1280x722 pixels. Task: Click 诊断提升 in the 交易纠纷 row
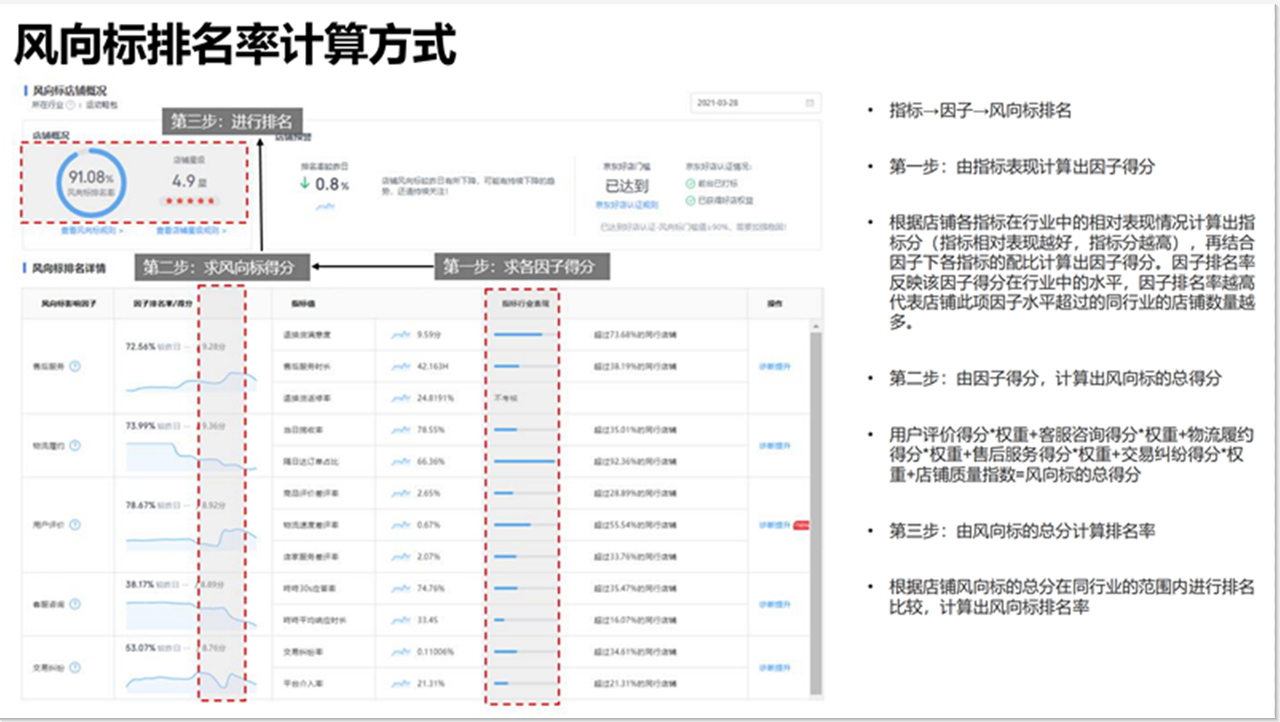coord(774,667)
